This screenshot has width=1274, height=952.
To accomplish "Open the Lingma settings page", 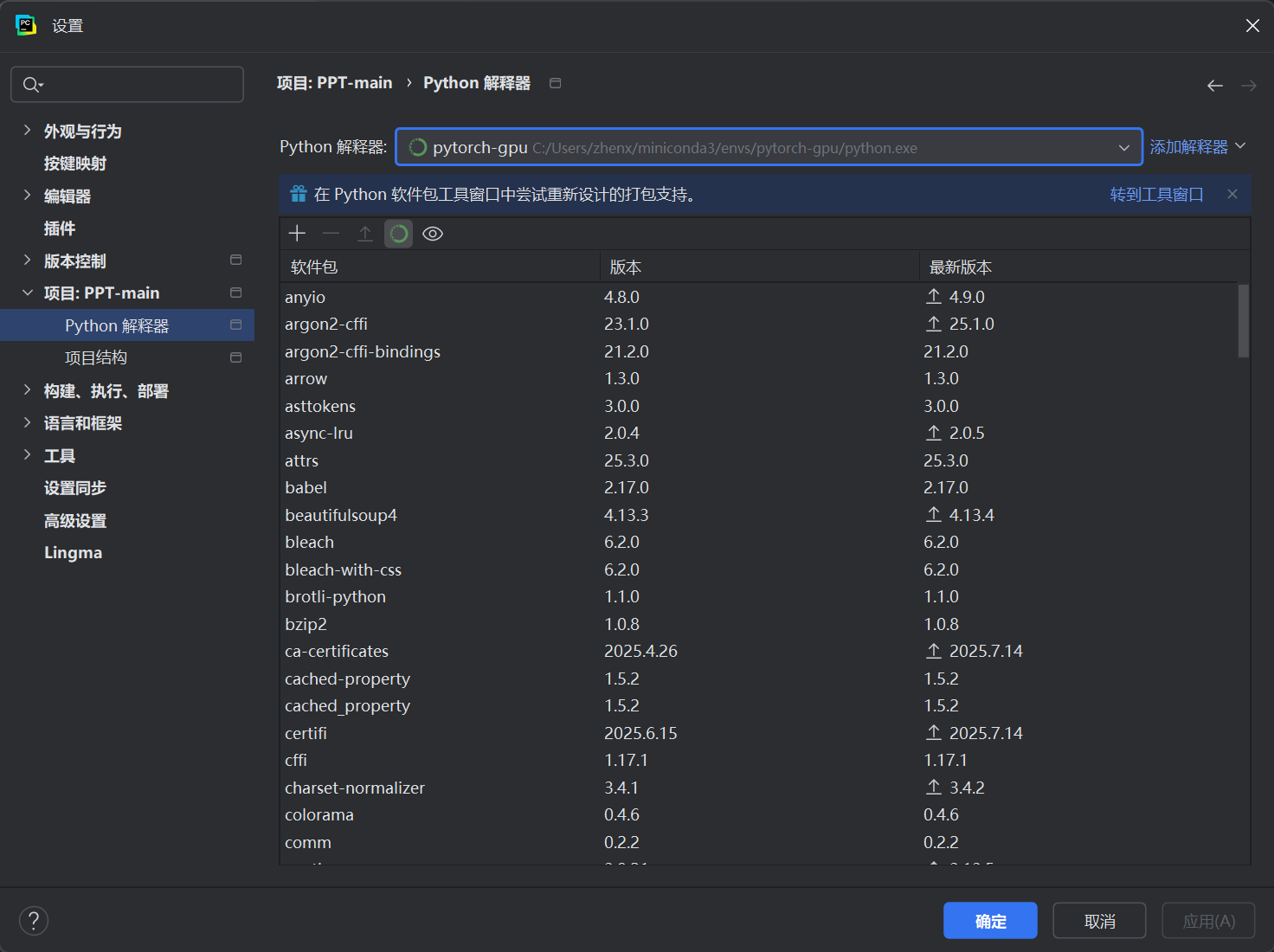I will (74, 552).
